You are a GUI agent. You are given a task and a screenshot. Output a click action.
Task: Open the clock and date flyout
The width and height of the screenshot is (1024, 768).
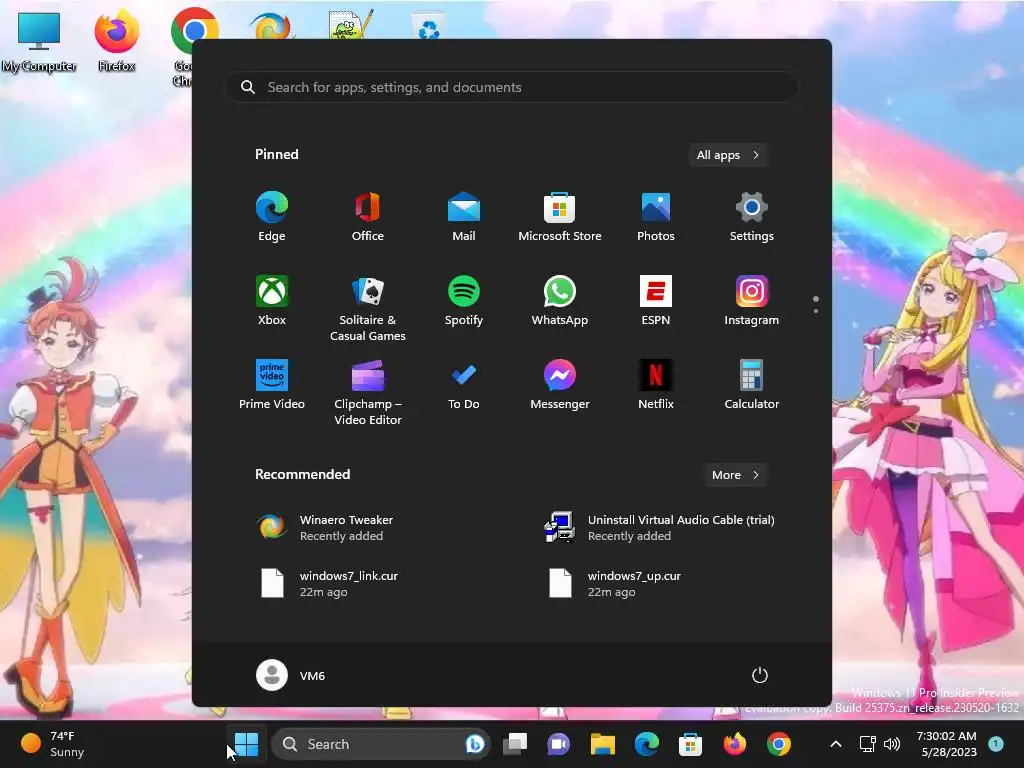947,744
